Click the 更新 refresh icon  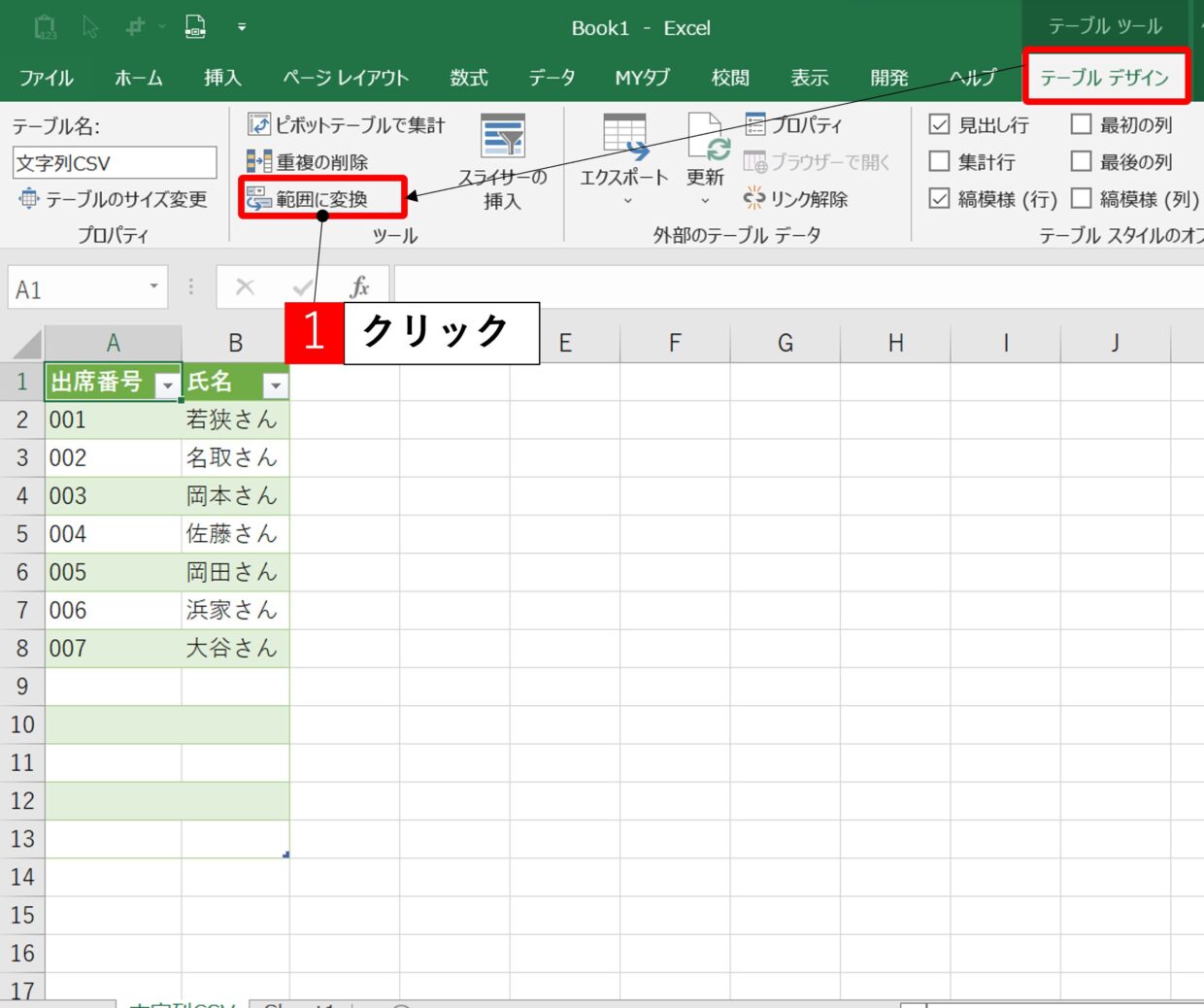(707, 136)
